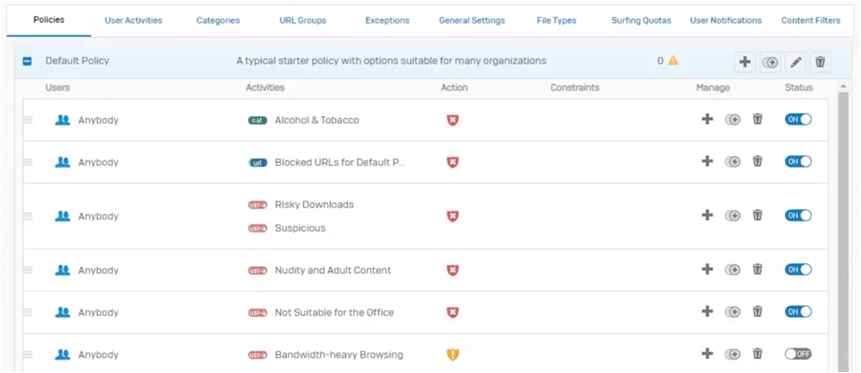Add rule below Blocked URLs row
The image size is (861, 373).
pyautogui.click(x=707, y=161)
